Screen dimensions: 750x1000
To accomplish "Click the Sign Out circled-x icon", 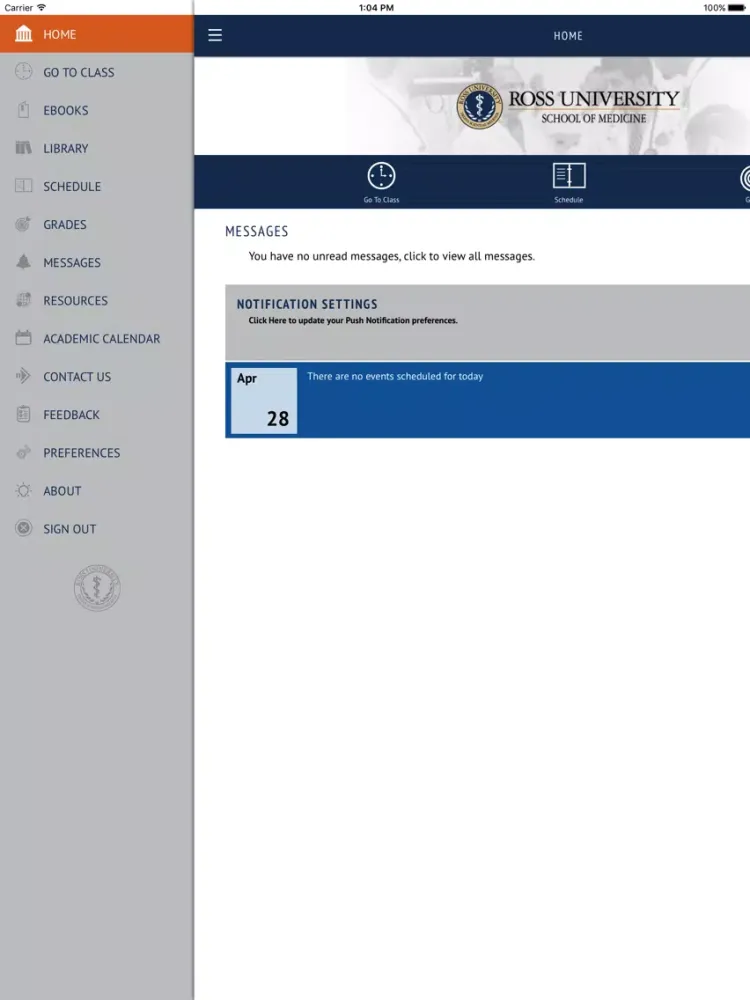I will (24, 528).
